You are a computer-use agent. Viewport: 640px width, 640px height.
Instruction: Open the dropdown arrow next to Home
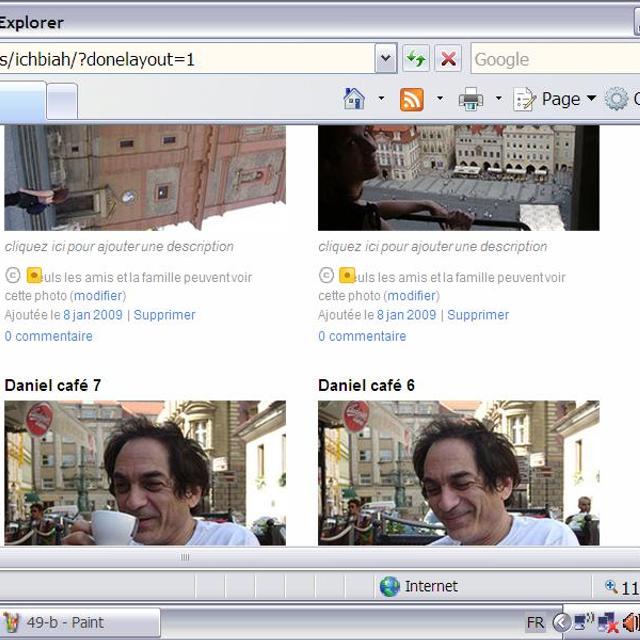381,99
